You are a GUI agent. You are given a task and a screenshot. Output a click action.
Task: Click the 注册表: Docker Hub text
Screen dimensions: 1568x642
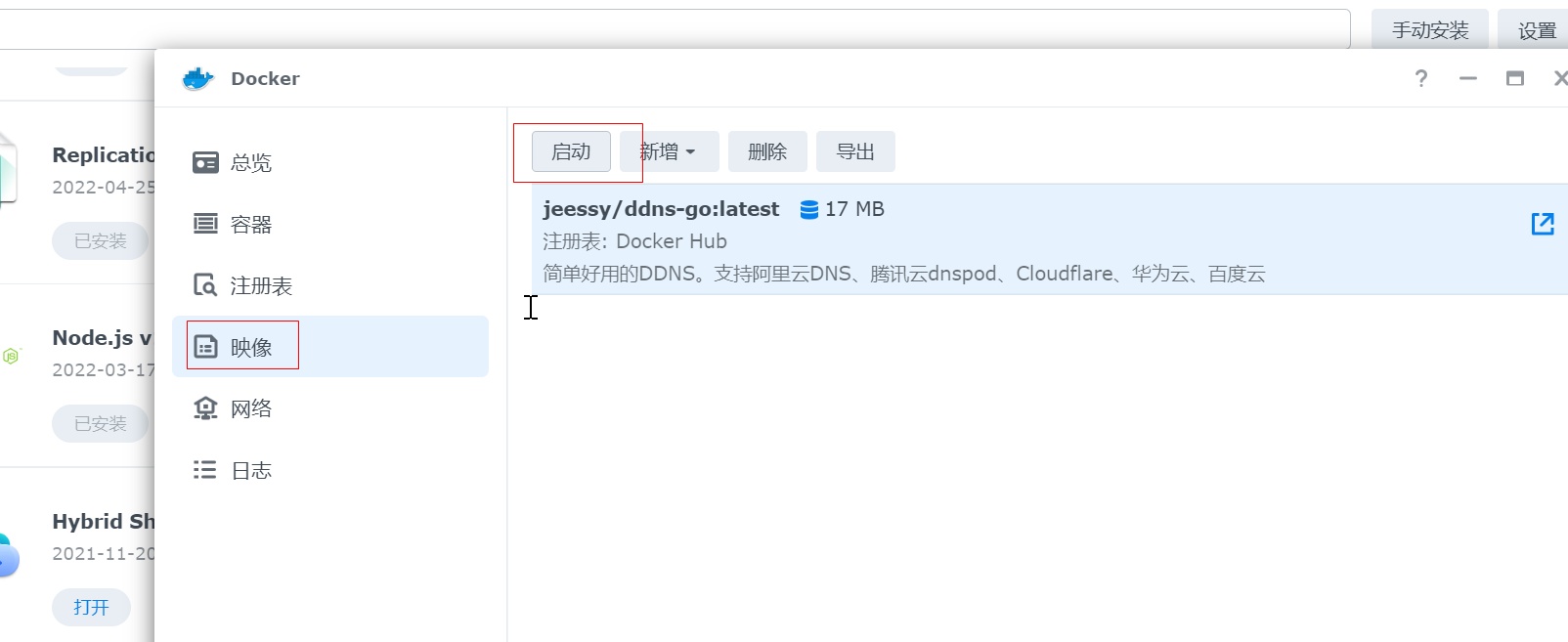point(634,241)
